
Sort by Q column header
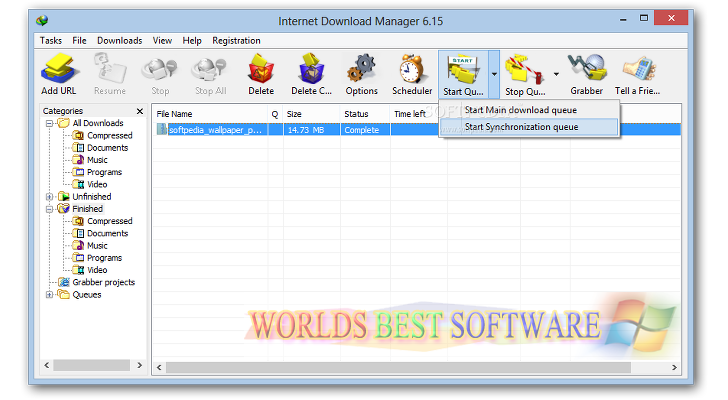click(x=275, y=114)
